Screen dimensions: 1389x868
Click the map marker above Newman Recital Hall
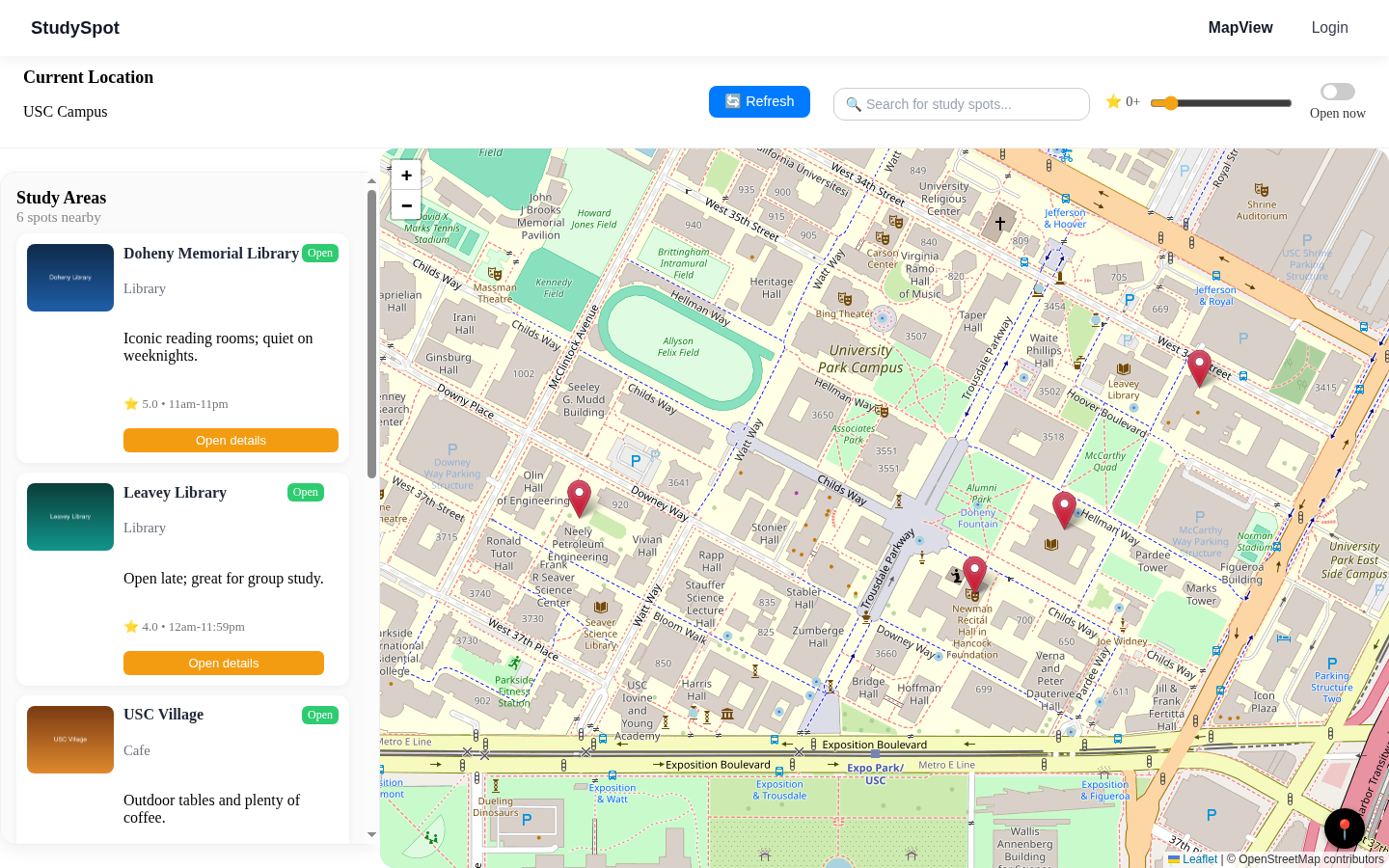pyautogui.click(x=975, y=575)
